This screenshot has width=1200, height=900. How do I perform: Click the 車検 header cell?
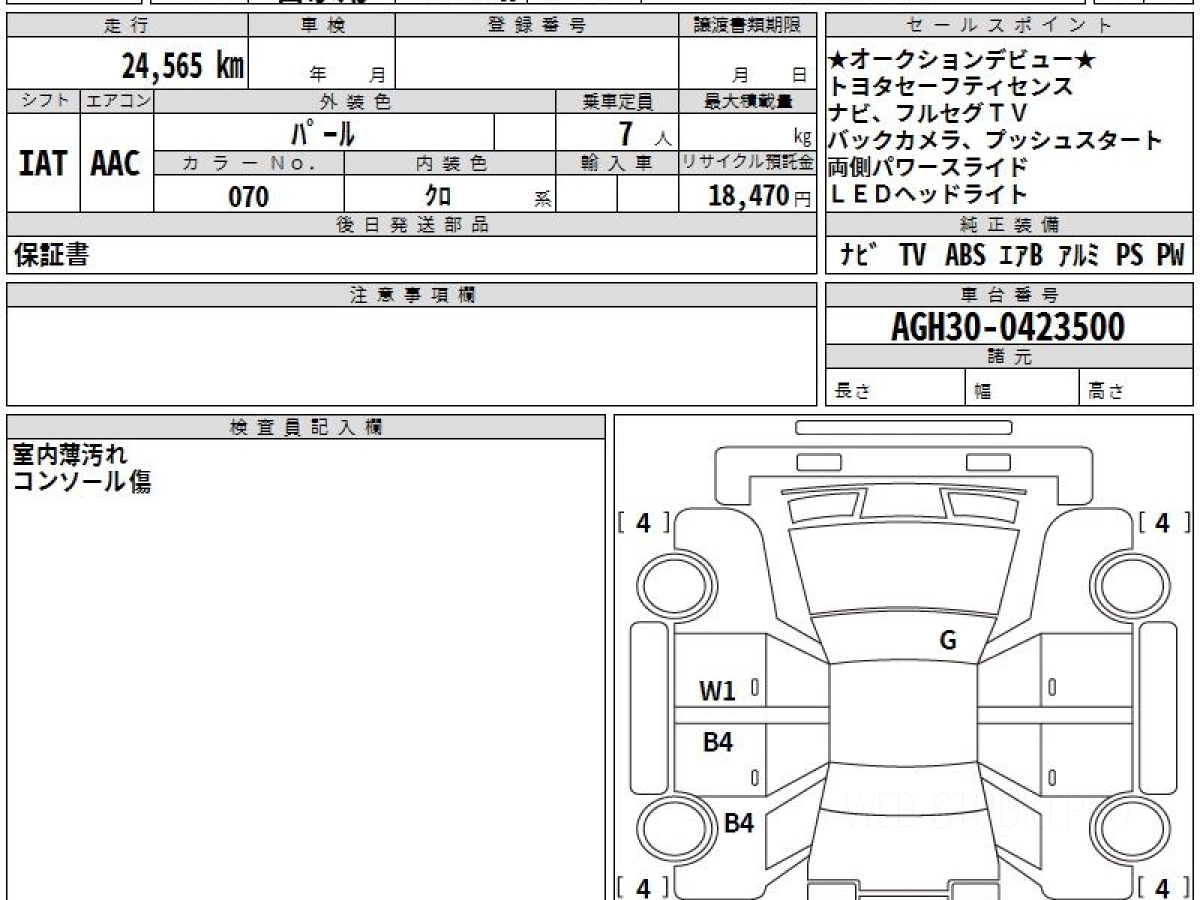(x=322, y=26)
